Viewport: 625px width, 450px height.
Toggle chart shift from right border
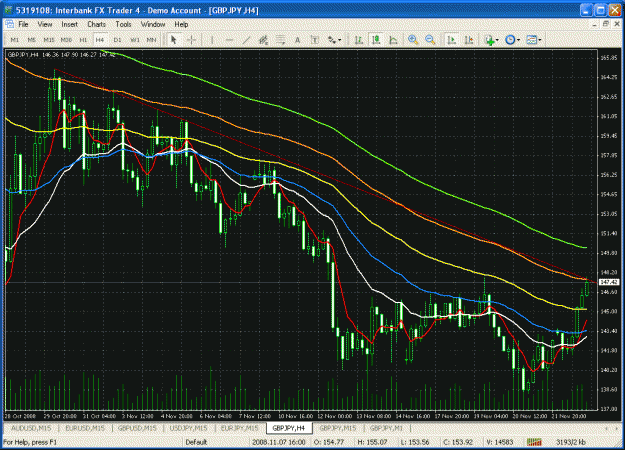coord(468,40)
